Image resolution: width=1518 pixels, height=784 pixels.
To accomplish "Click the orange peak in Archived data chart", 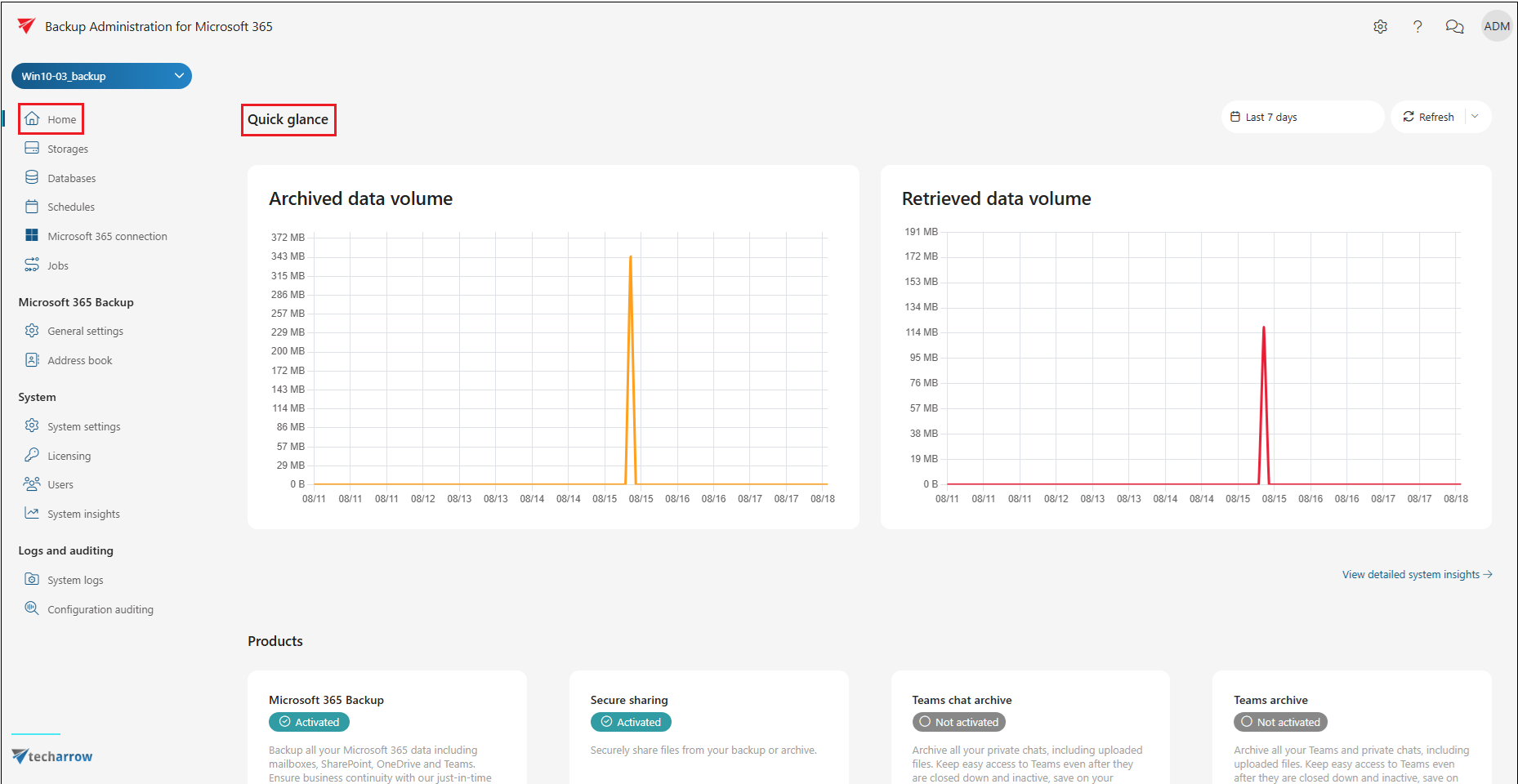I will 630,258.
